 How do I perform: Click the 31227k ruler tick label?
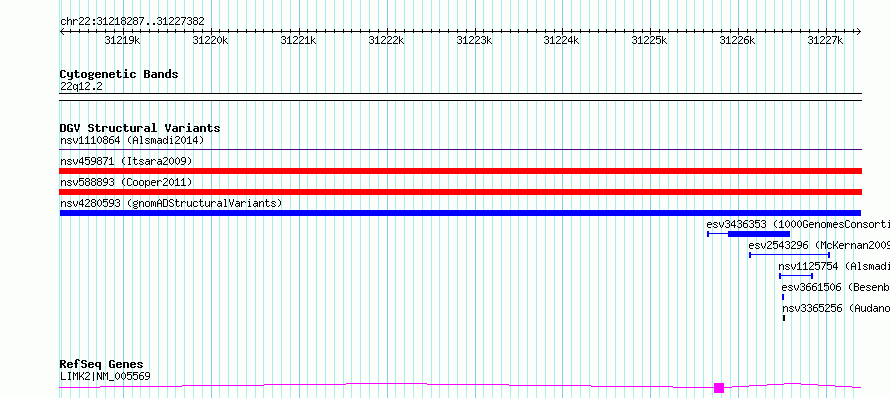tap(825, 40)
